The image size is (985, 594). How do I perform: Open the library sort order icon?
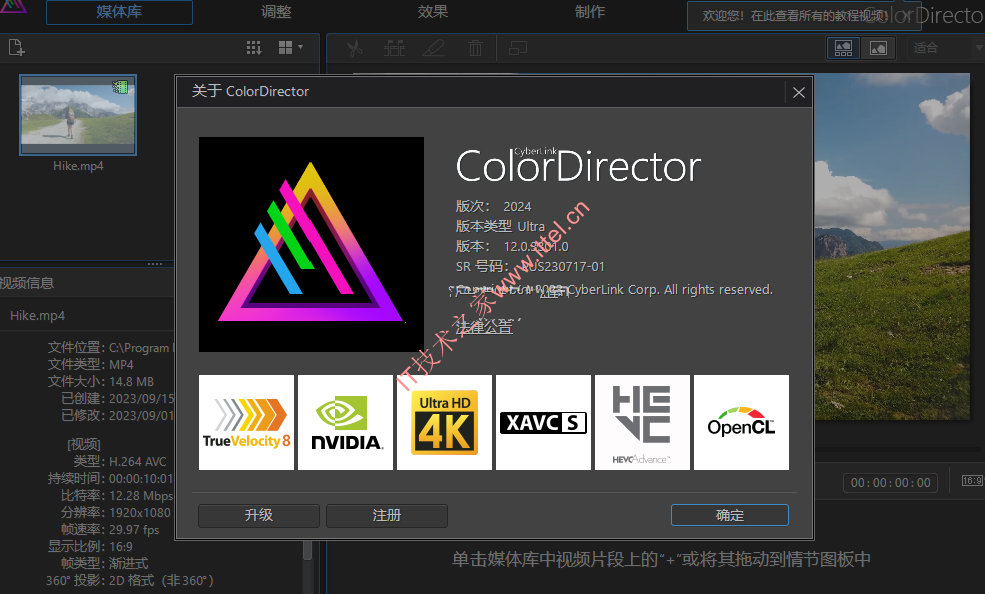254,48
